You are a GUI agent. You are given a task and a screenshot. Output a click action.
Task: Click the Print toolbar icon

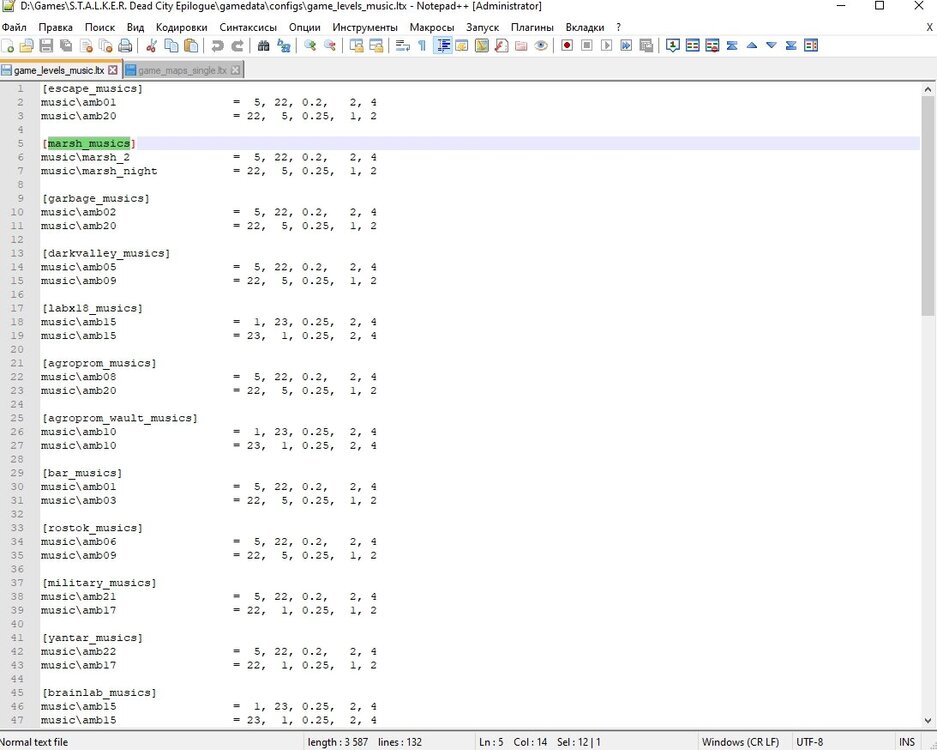point(125,46)
